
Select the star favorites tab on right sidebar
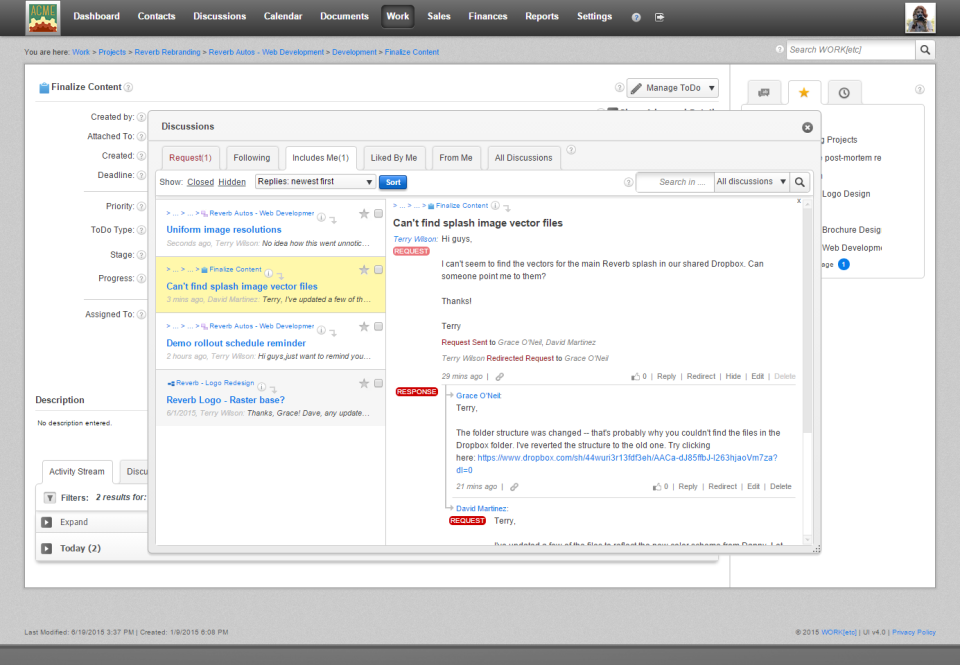[804, 92]
